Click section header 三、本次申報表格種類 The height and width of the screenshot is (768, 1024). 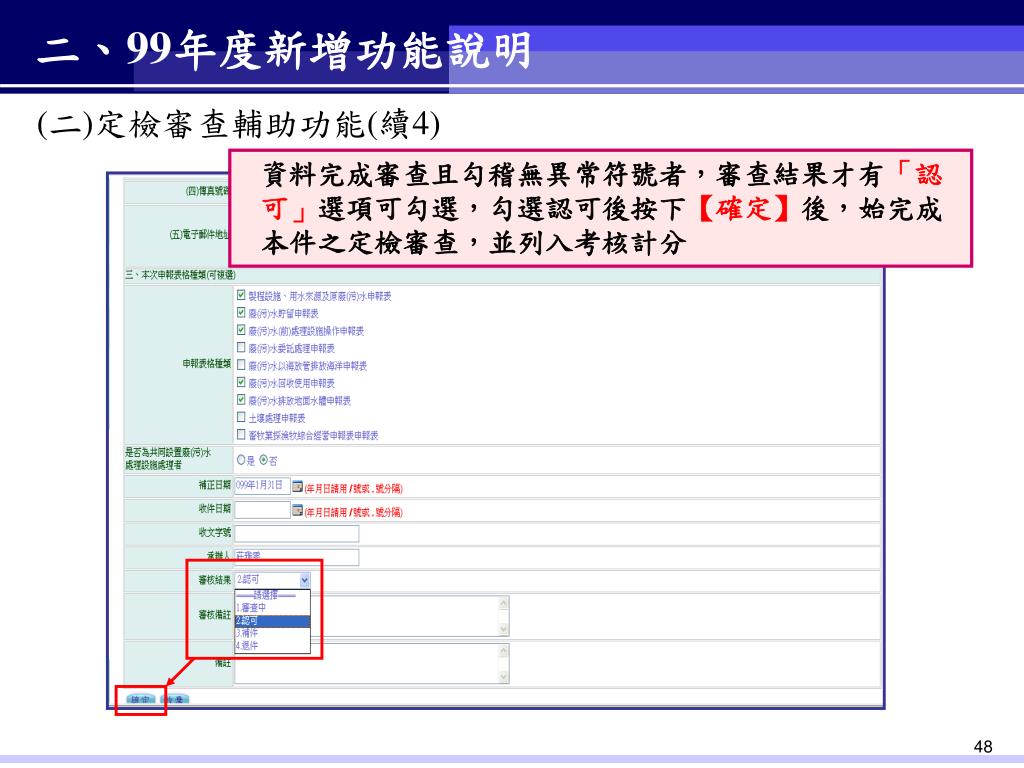tap(181, 275)
